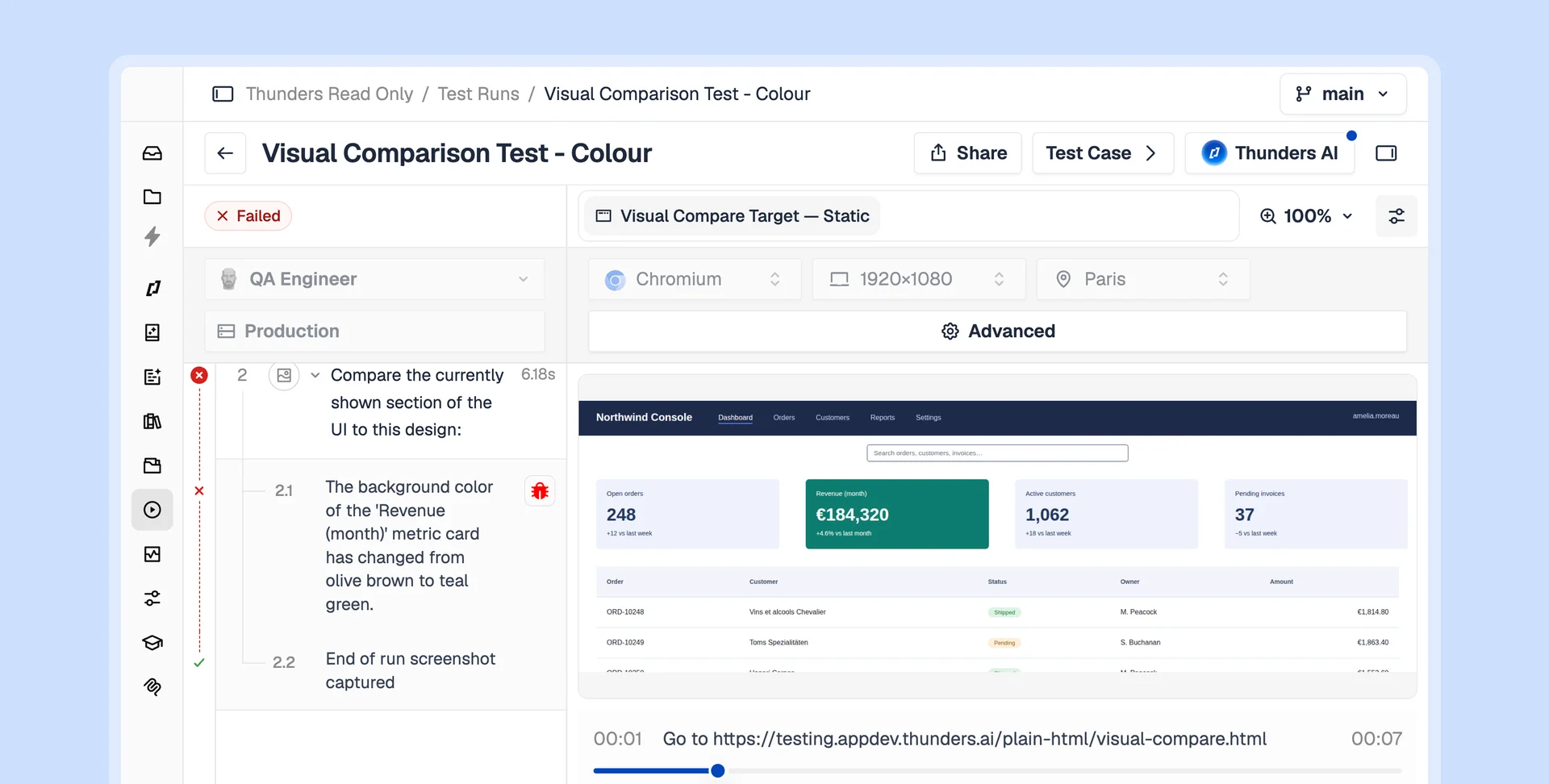Open the inbox icon in the sidebar
This screenshot has height=784, width=1549.
click(152, 153)
